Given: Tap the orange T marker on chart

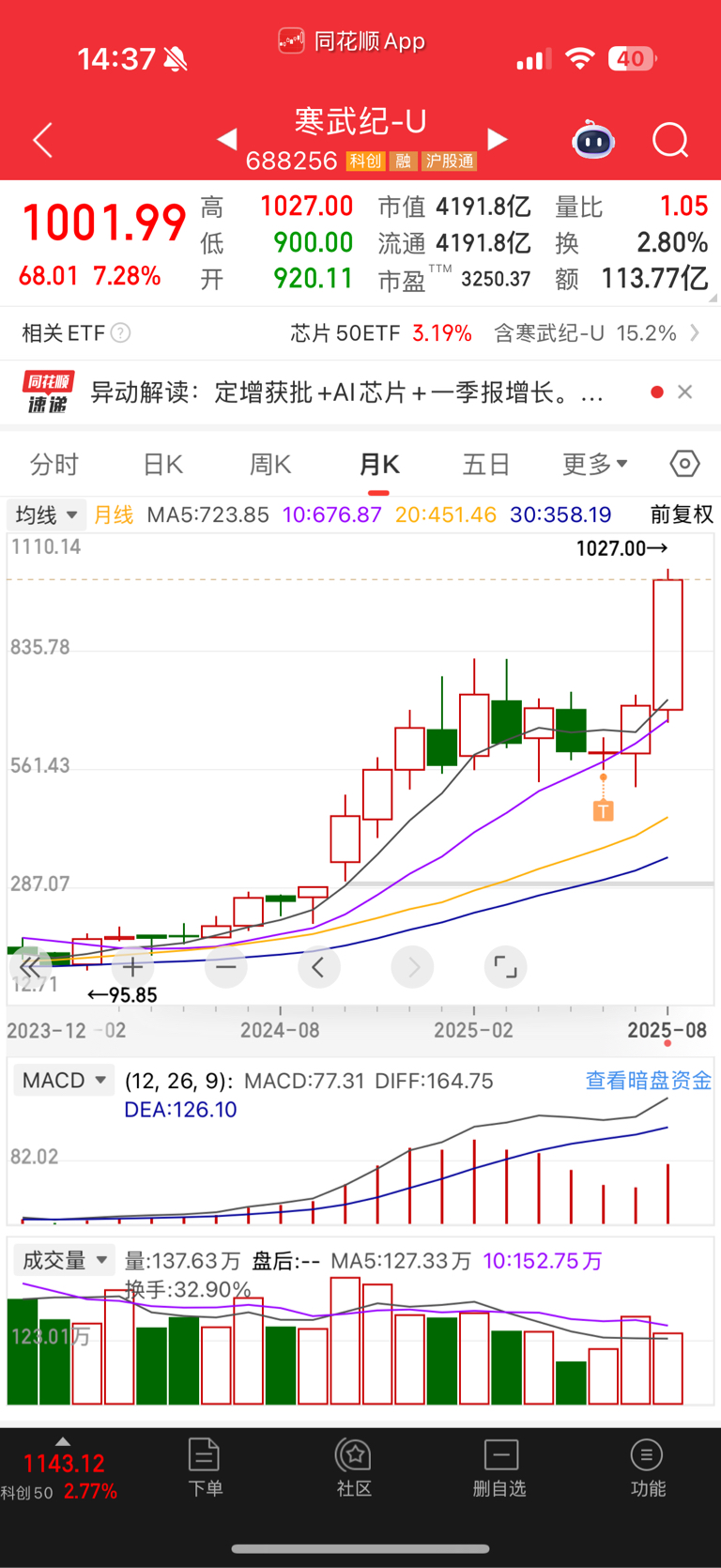Looking at the screenshot, I should click(x=603, y=810).
